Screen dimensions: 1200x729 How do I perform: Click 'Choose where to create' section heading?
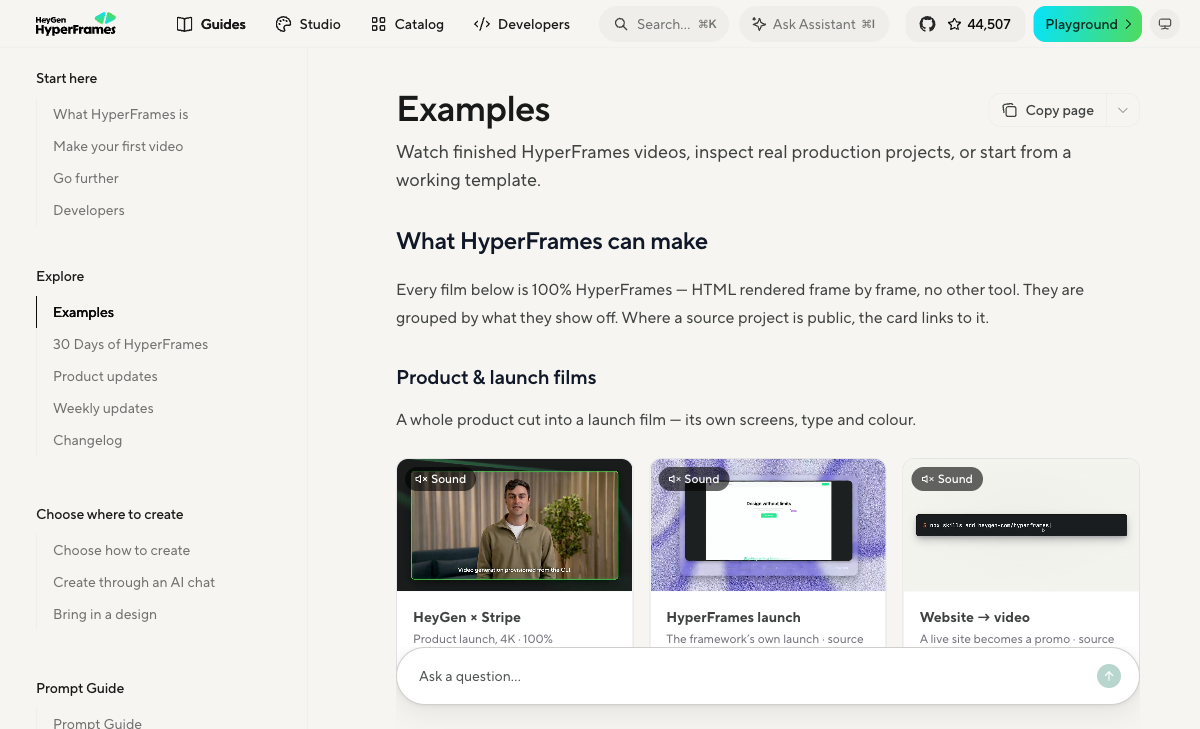(110, 514)
